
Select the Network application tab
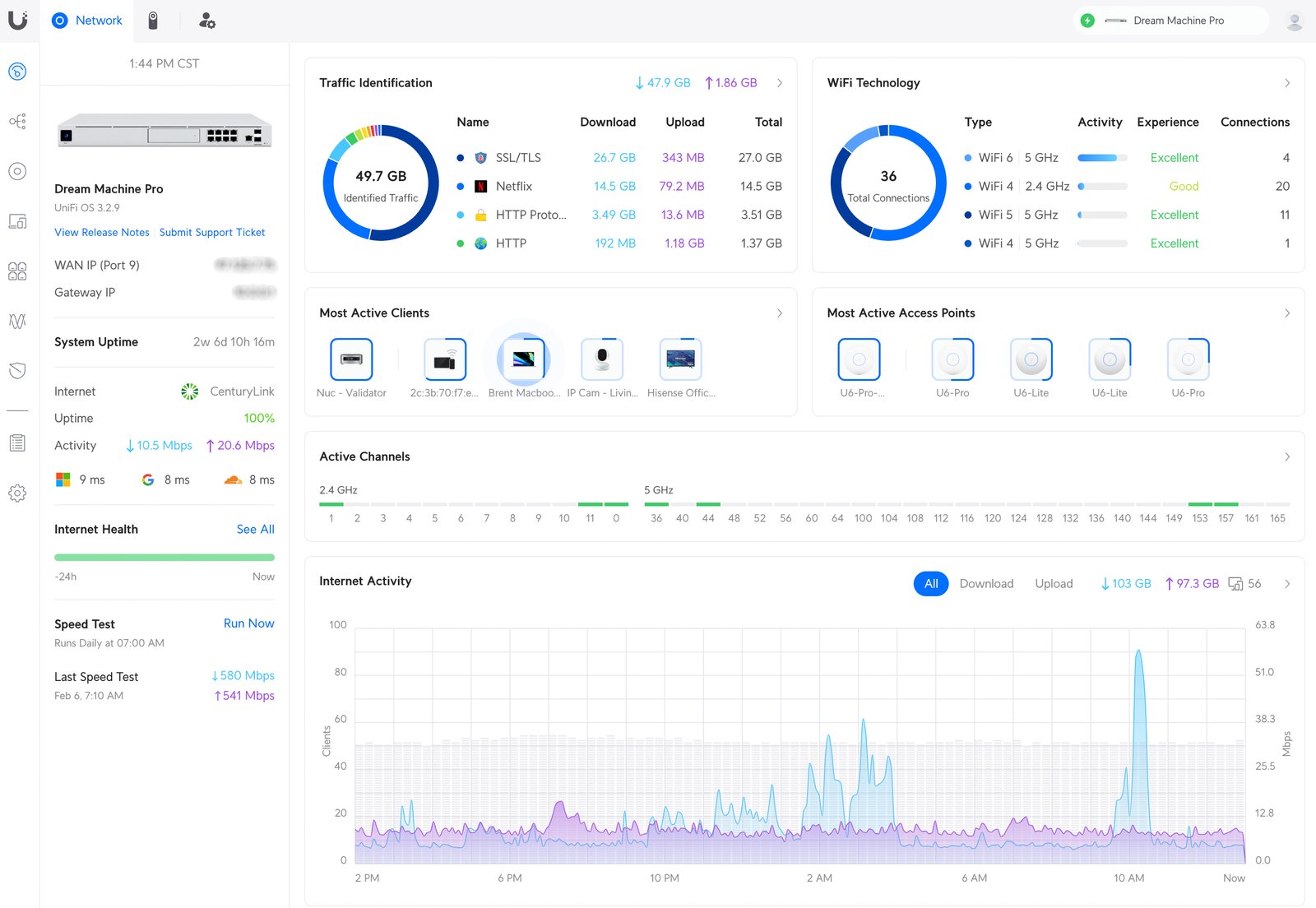(x=87, y=21)
